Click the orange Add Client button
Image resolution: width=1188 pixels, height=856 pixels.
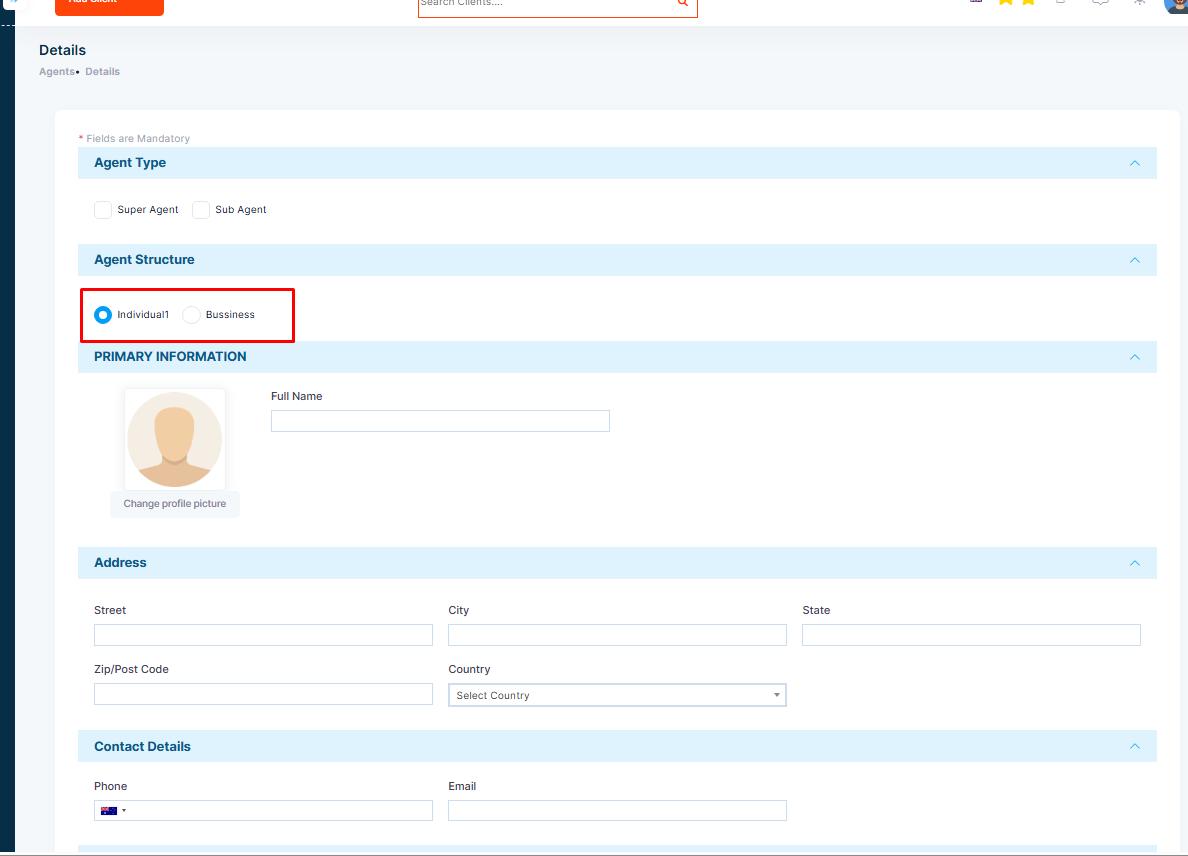(109, 6)
